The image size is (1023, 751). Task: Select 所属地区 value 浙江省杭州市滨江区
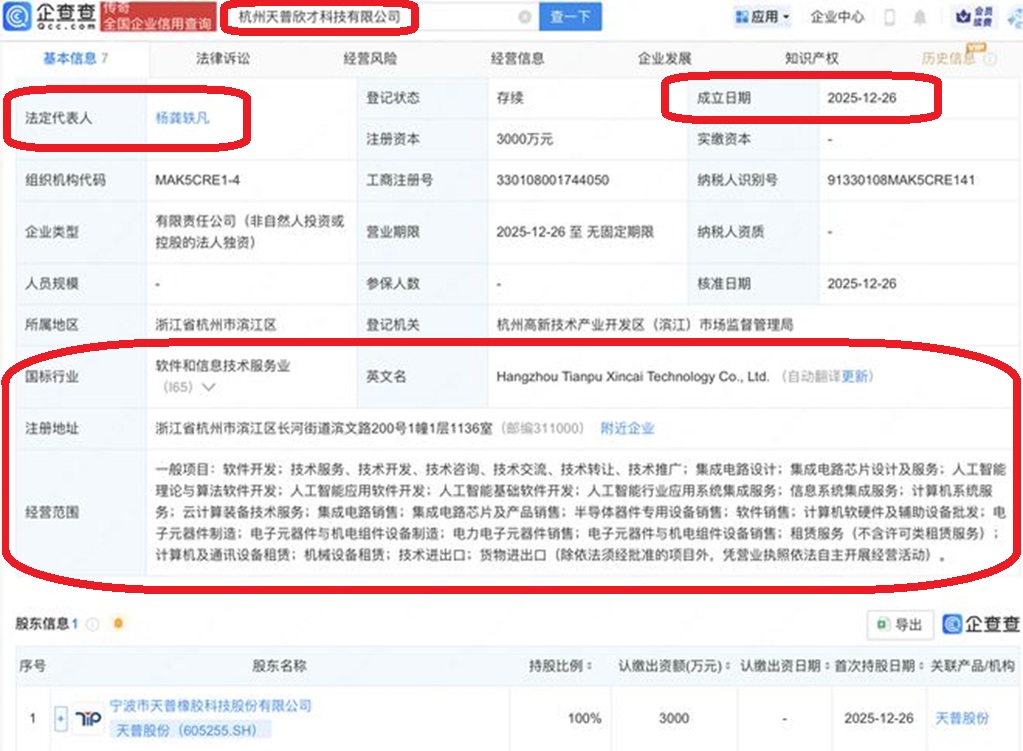pos(216,324)
